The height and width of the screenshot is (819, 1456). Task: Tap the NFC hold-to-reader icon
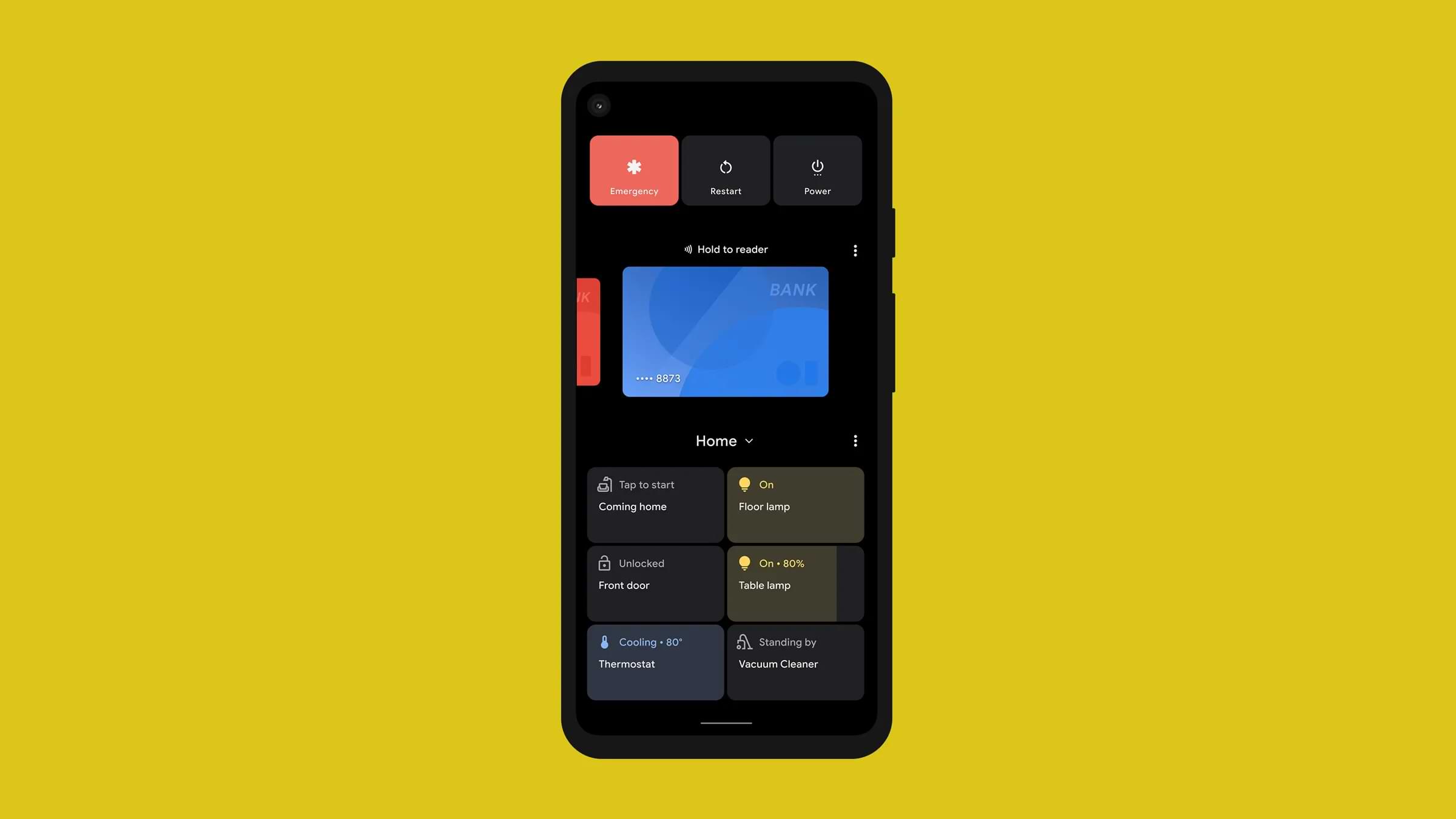click(x=687, y=250)
